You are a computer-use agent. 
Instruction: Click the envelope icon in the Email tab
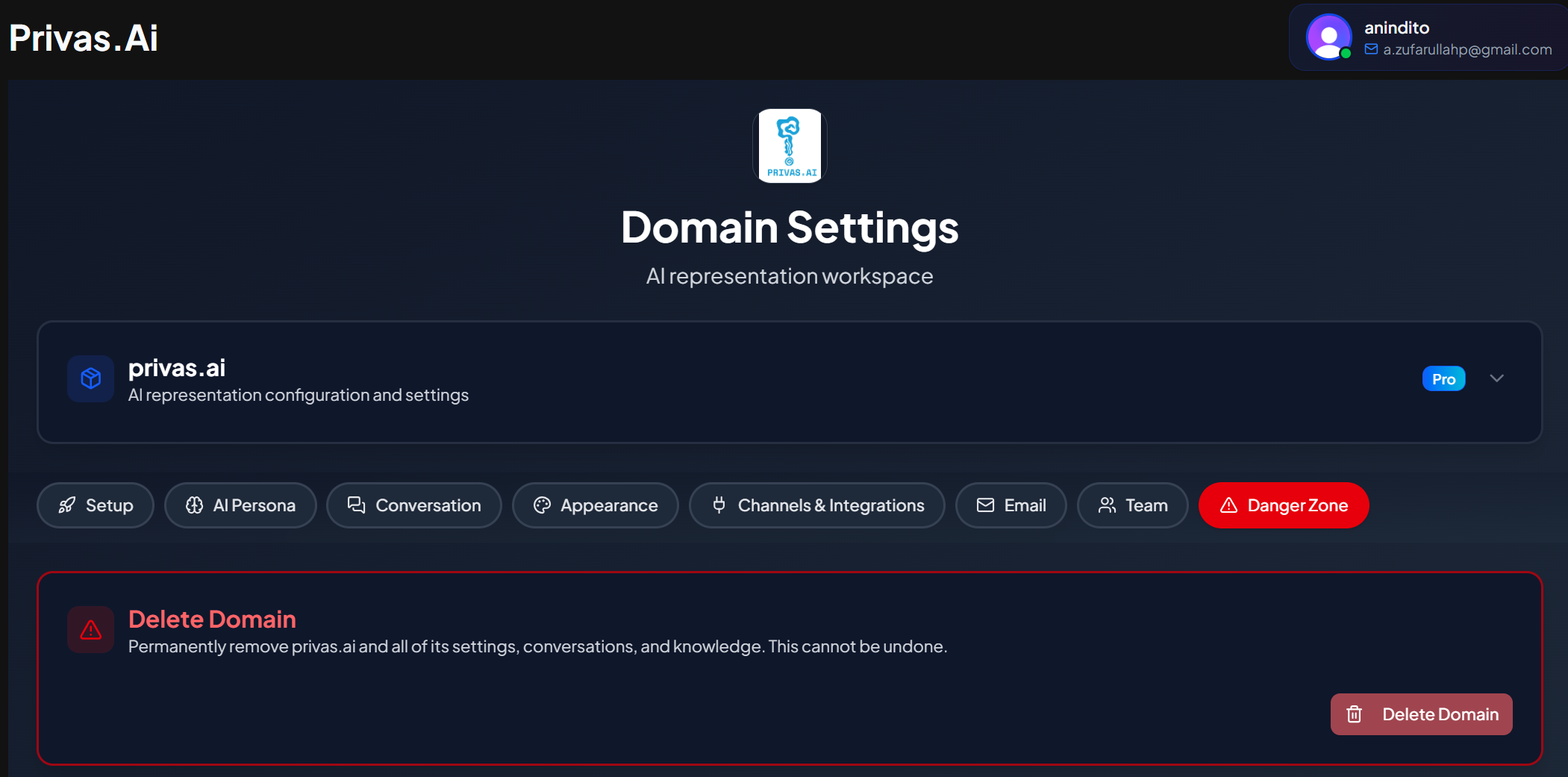[985, 505]
